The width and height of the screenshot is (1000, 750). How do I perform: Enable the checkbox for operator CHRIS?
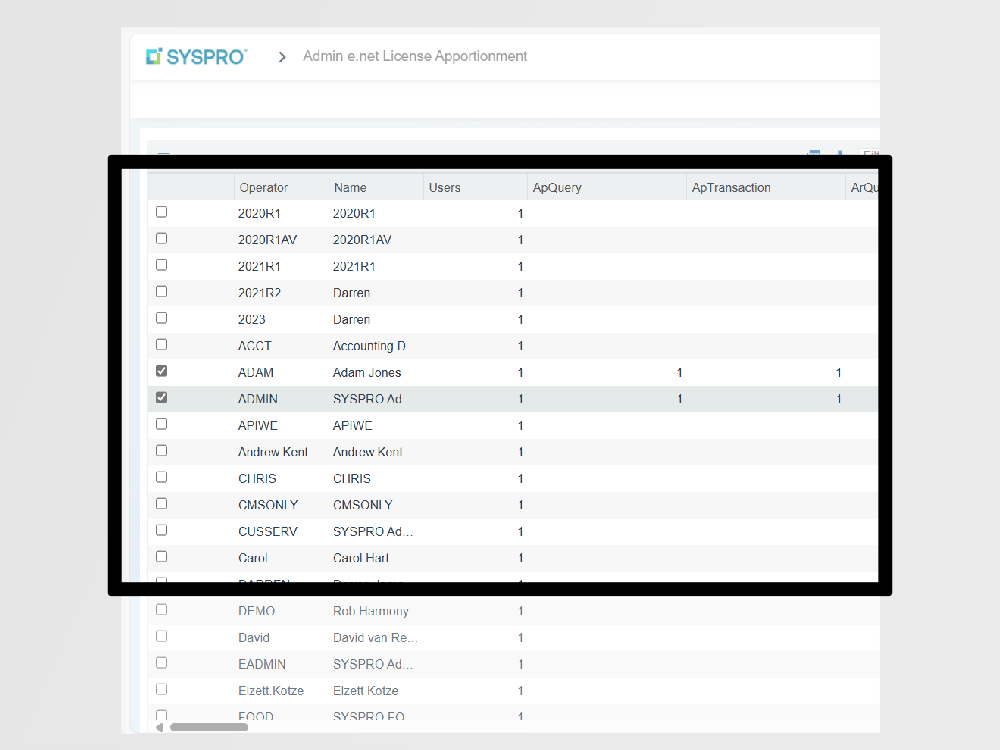(162, 477)
